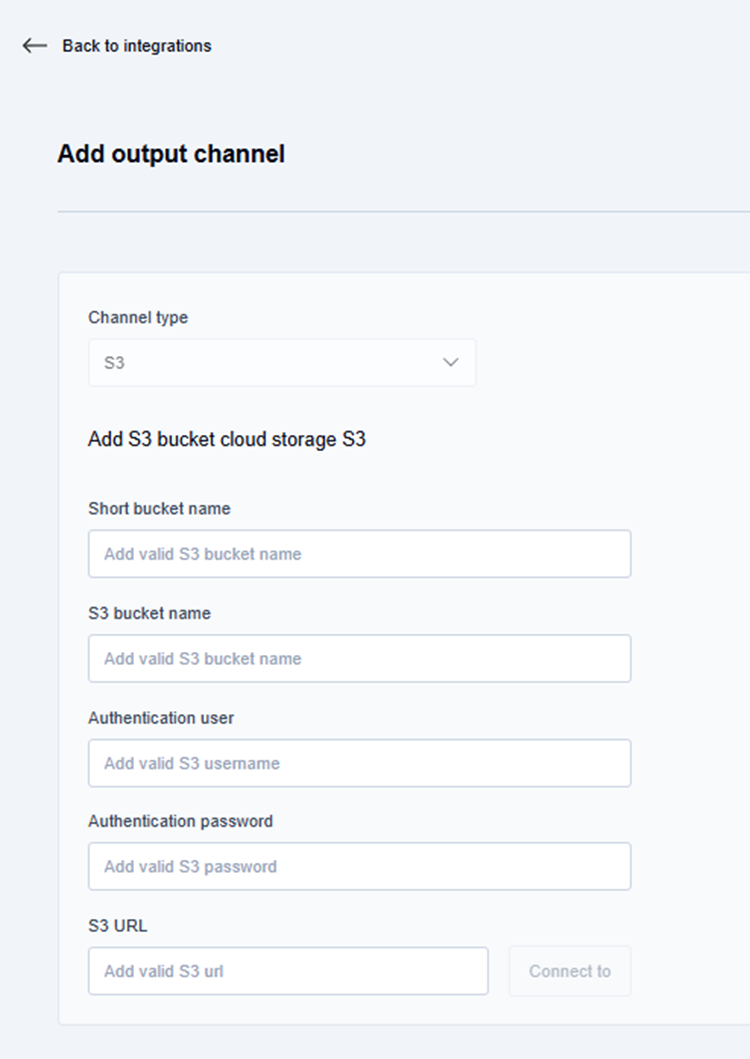Image resolution: width=750 pixels, height=1059 pixels.
Task: Expand the chevron beside S3 channel type
Action: click(x=451, y=363)
